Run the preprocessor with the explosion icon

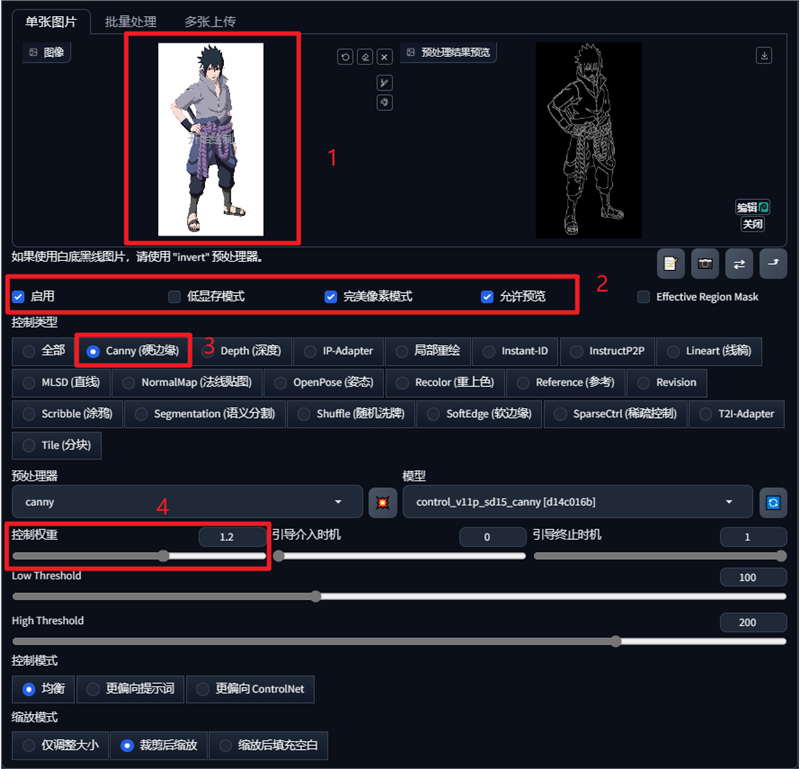tap(383, 502)
